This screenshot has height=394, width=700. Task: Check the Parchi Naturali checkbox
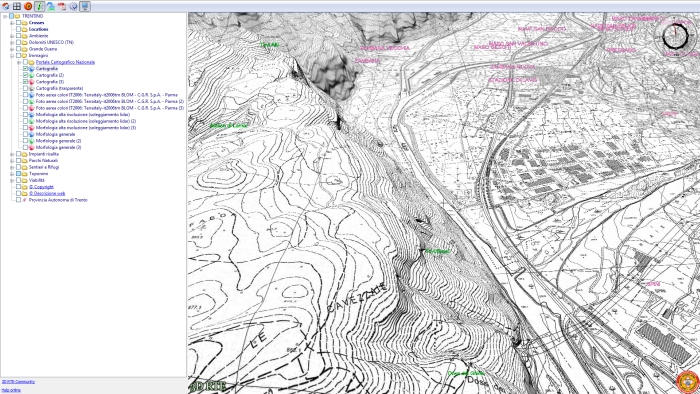coord(18,161)
